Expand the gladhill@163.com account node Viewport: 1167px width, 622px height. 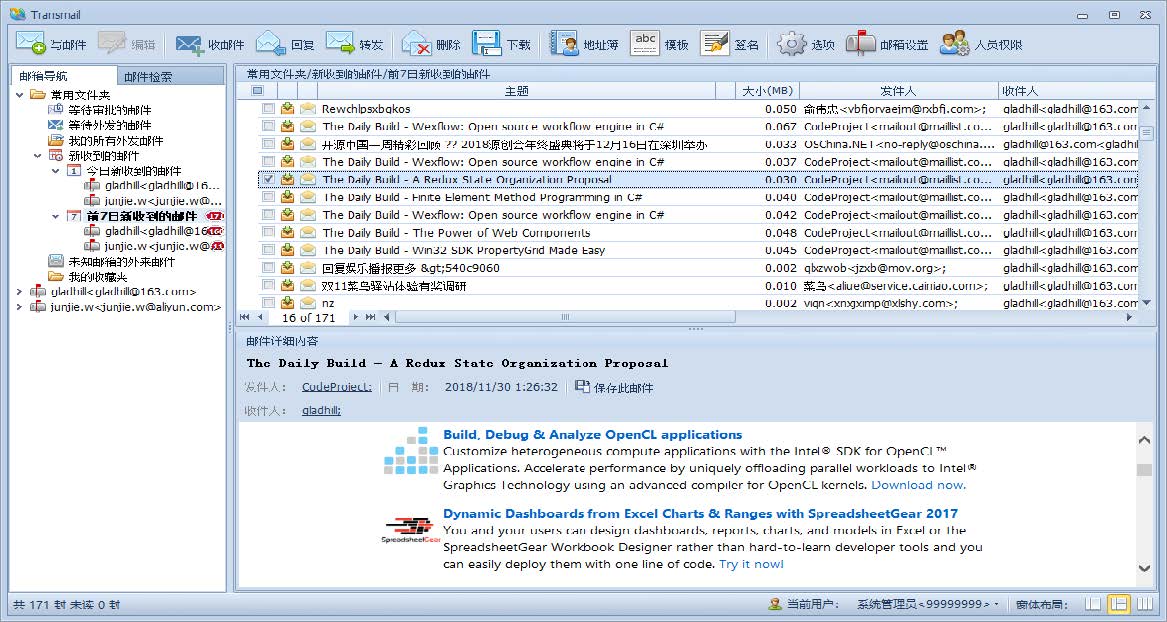point(19,292)
